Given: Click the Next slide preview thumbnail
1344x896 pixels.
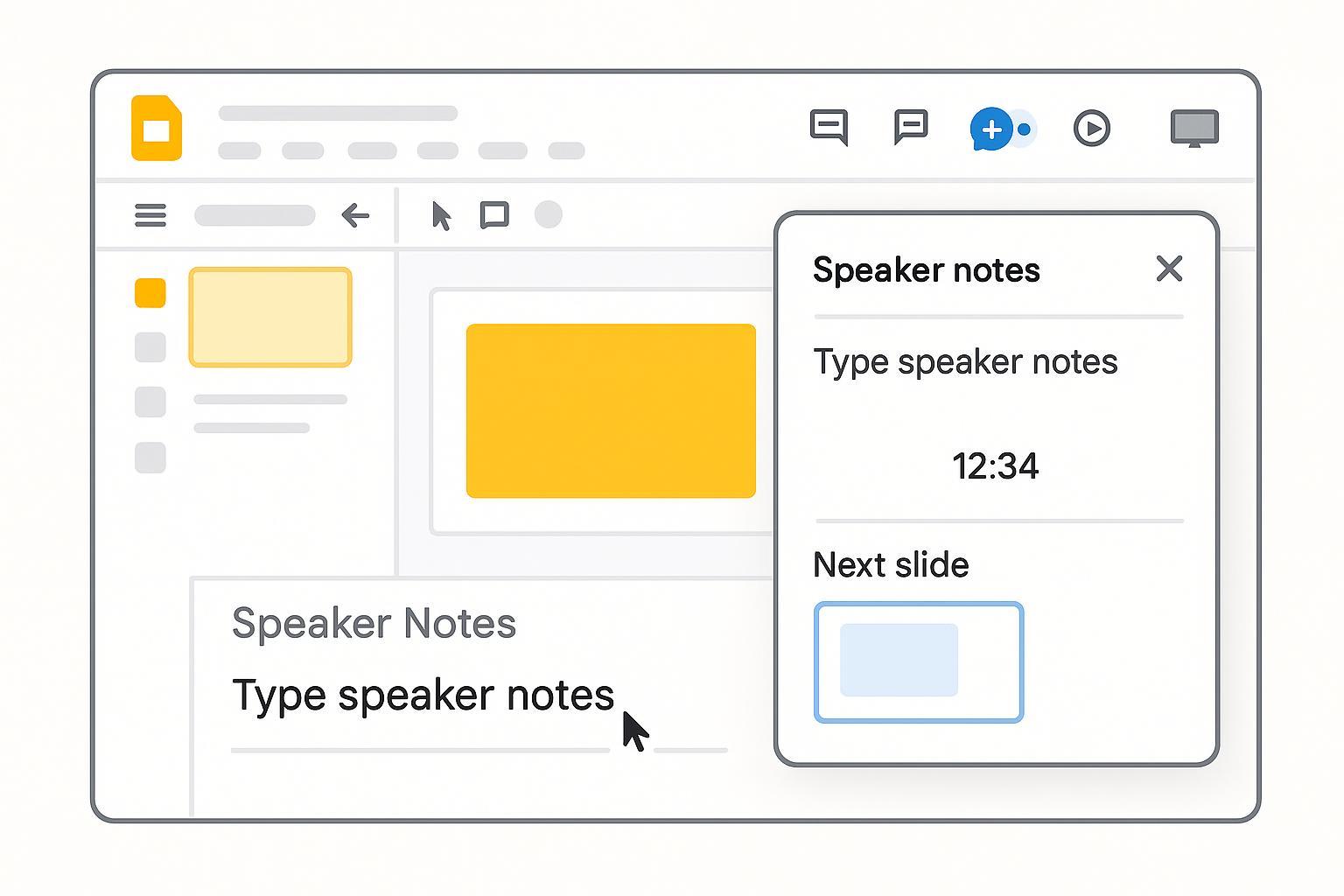Looking at the screenshot, I should point(919,662).
